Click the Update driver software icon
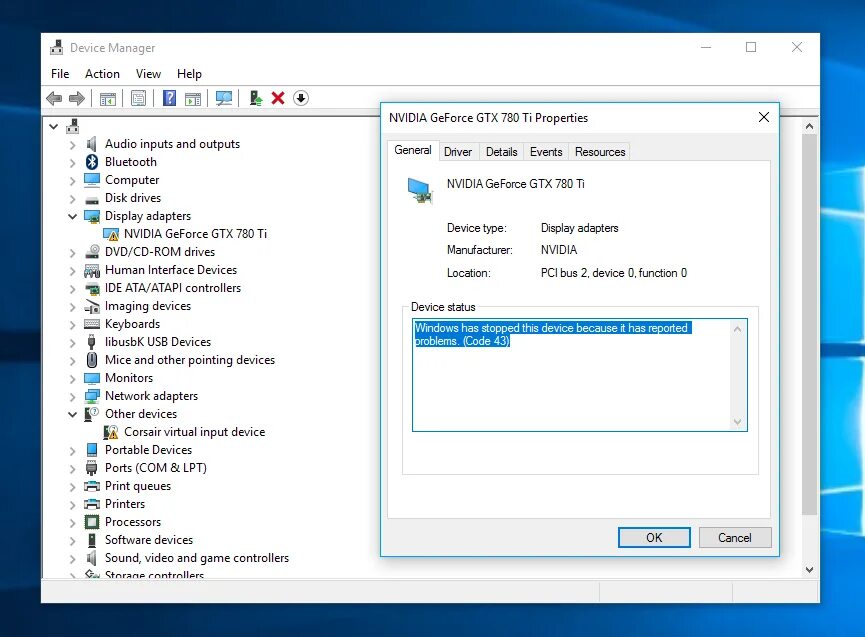 click(255, 98)
